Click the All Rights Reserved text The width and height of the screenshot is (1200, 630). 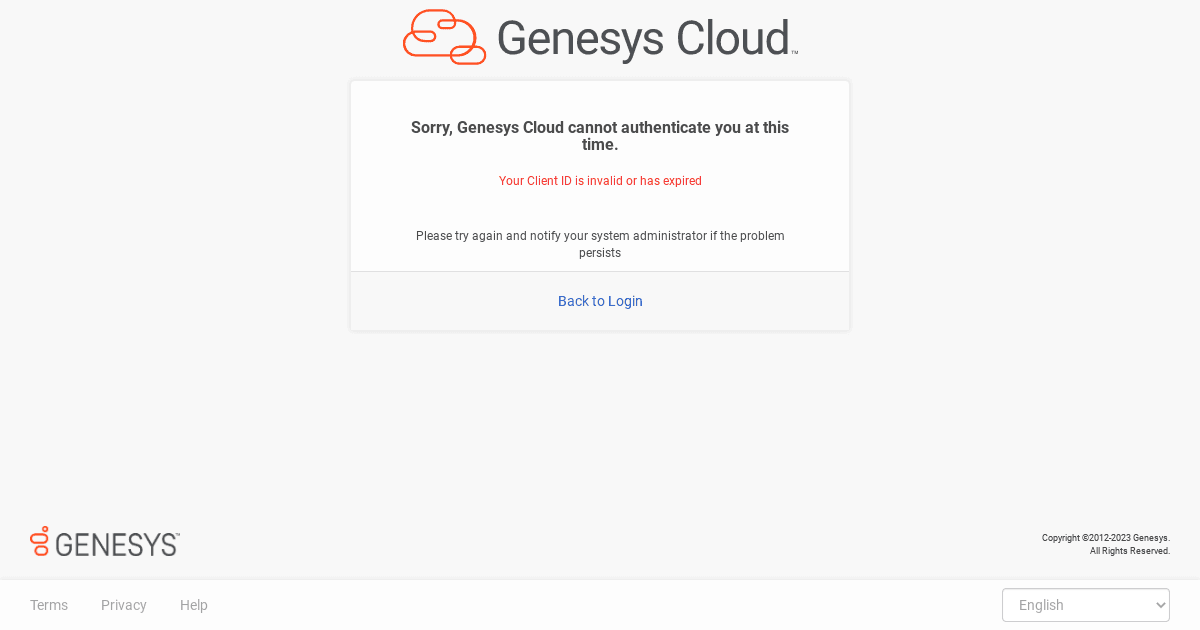coord(1130,550)
